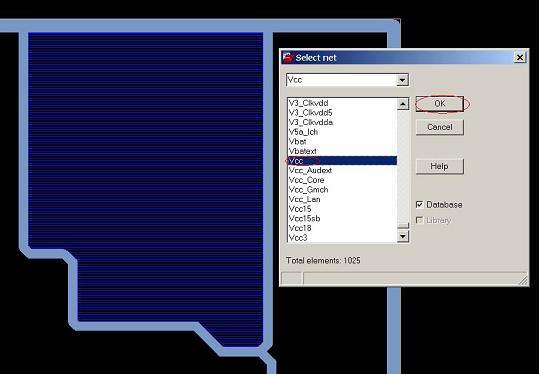The width and height of the screenshot is (539, 374).
Task: Click the Select net title bar icon
Action: 287,57
